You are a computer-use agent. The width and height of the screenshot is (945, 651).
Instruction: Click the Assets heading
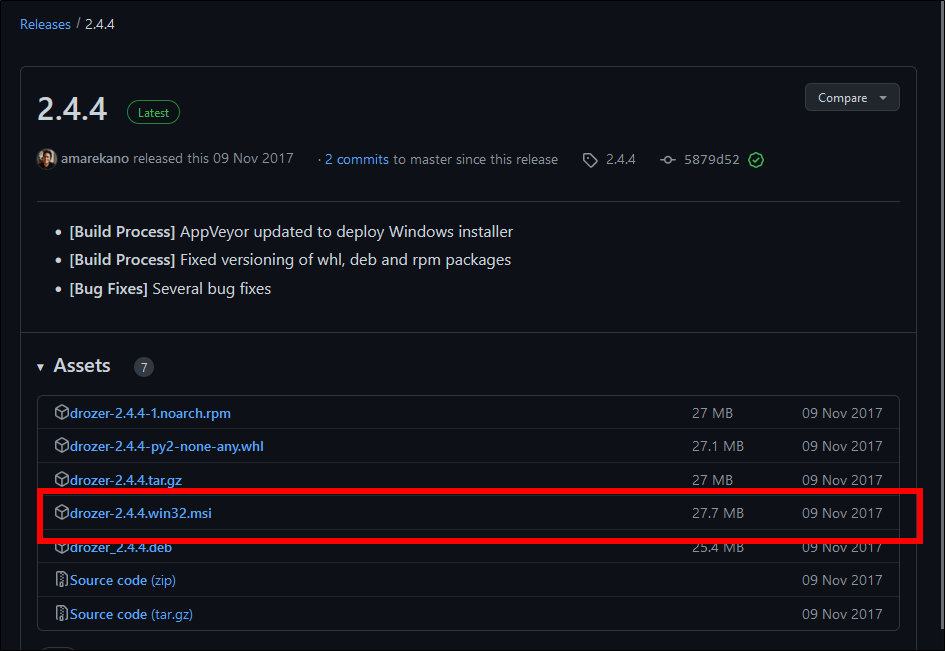[82, 366]
